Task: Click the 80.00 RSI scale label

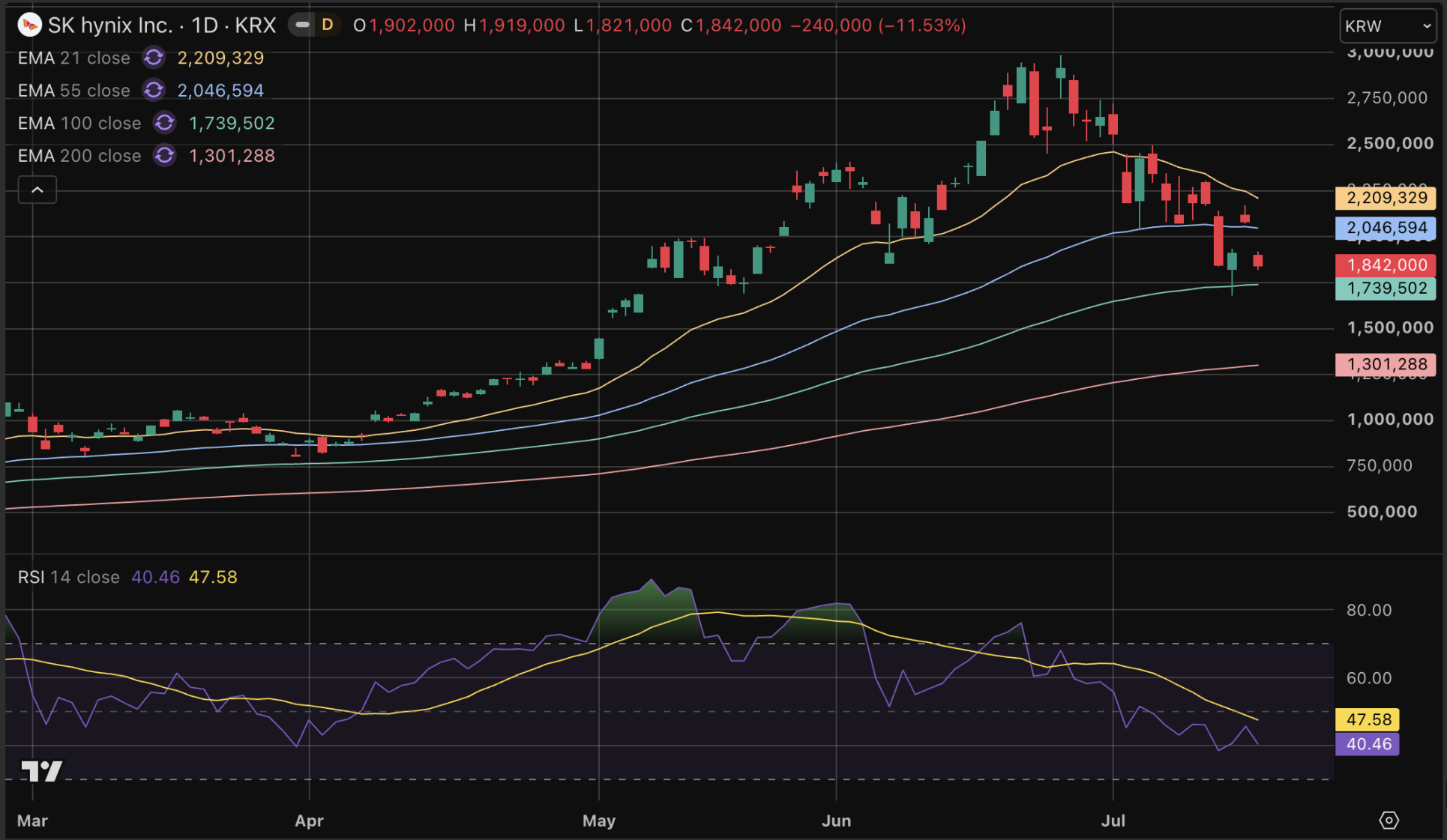Action: pos(1369,610)
